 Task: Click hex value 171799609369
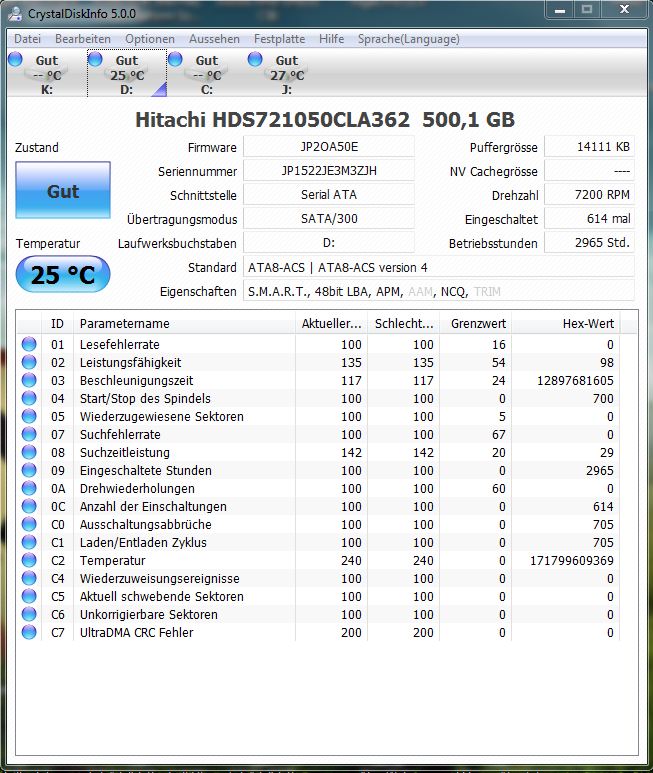coord(572,561)
